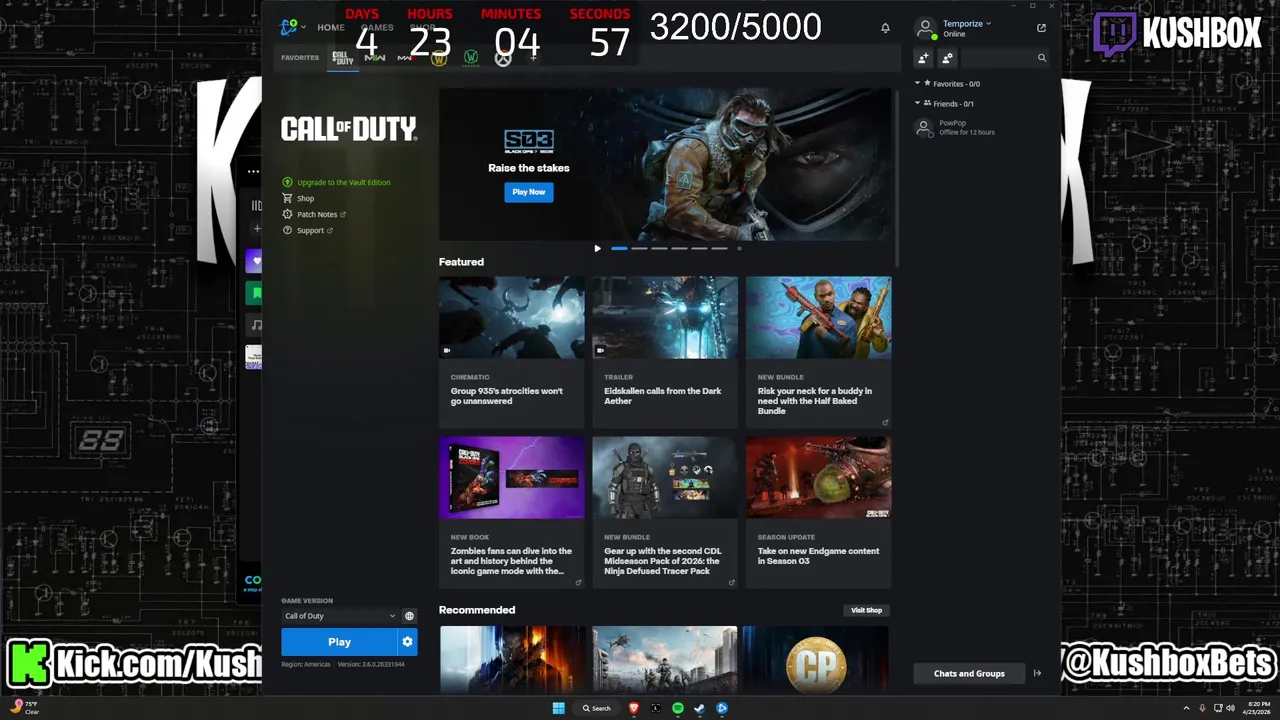Click the blue Play button

coord(339,642)
